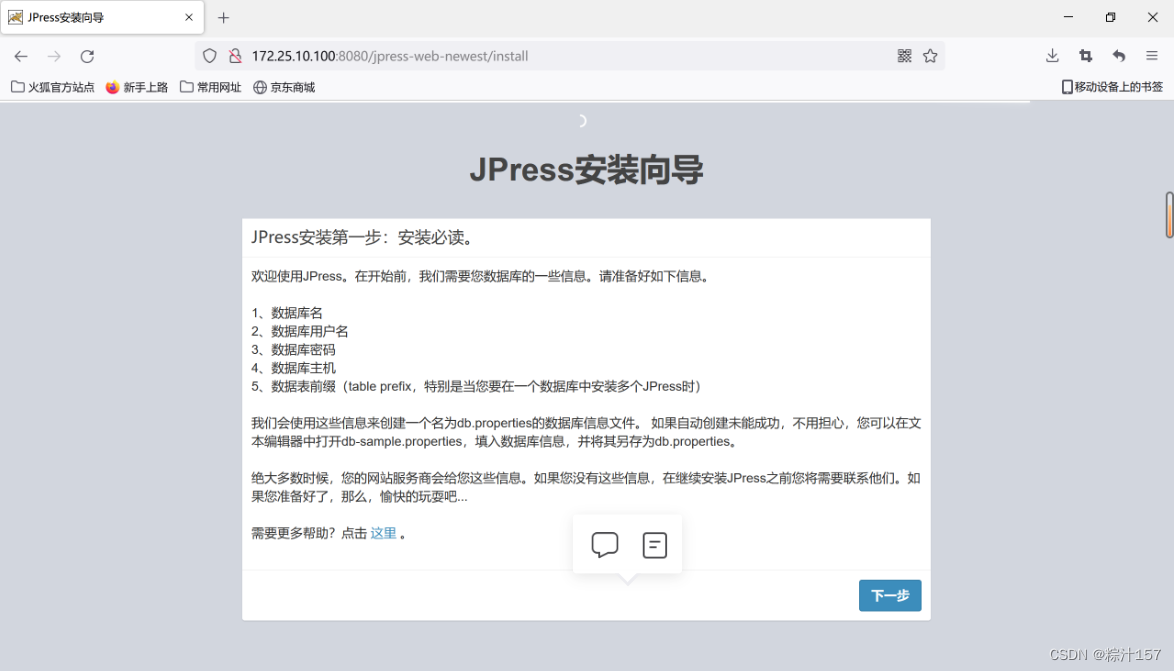Click the QR code icon in address bar
Image resolution: width=1176 pixels, height=671 pixels.
903,56
